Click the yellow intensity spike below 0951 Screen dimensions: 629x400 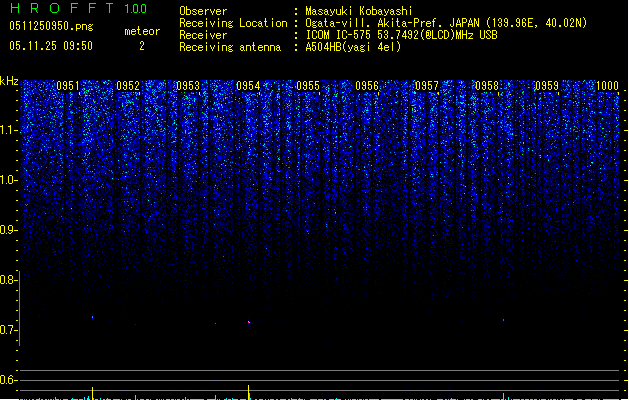pyautogui.click(x=93, y=393)
